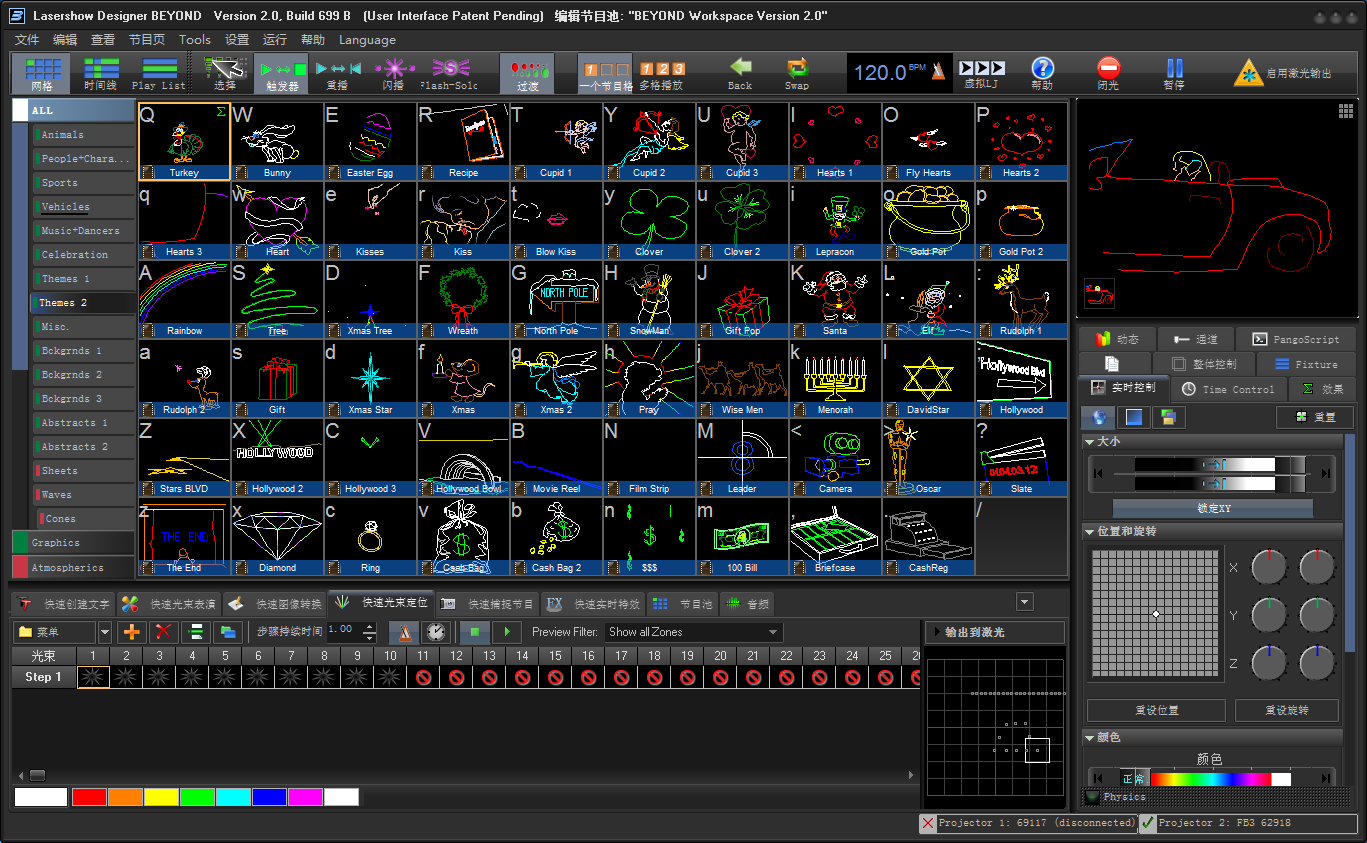Select the Turkey cue thumbnail

[x=184, y=141]
